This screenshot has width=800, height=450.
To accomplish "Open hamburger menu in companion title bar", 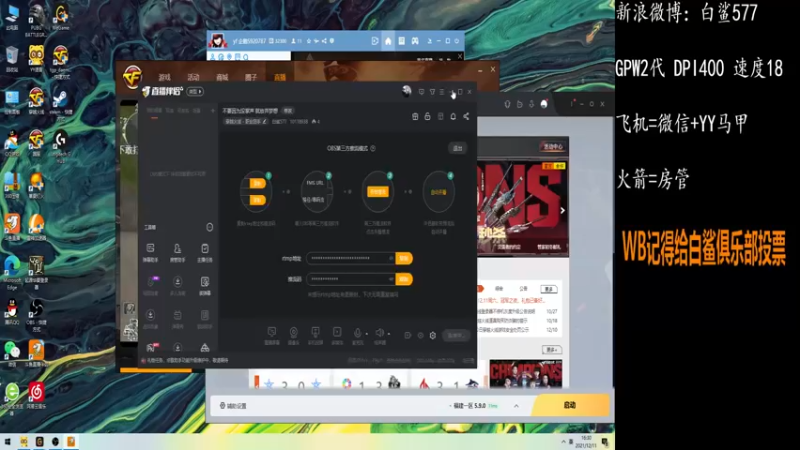I will click(x=442, y=92).
